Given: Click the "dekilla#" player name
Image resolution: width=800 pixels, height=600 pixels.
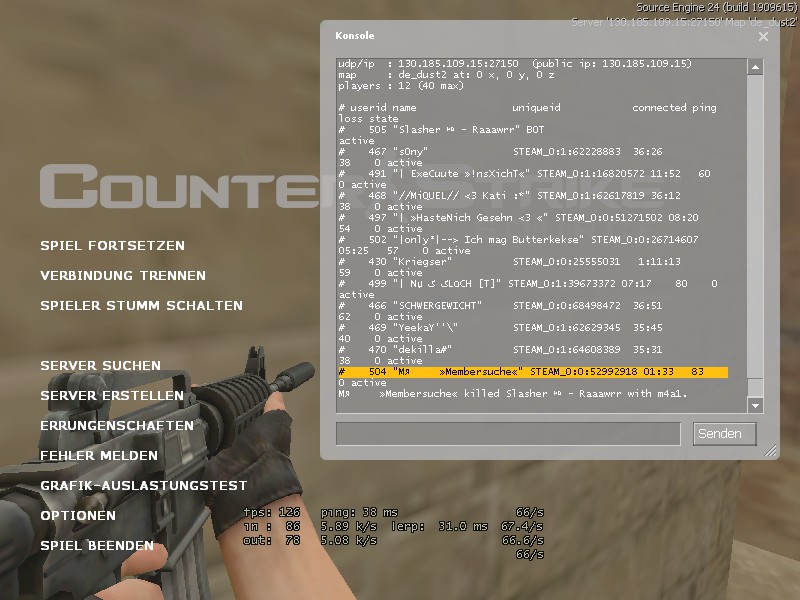Looking at the screenshot, I should click(x=422, y=349).
